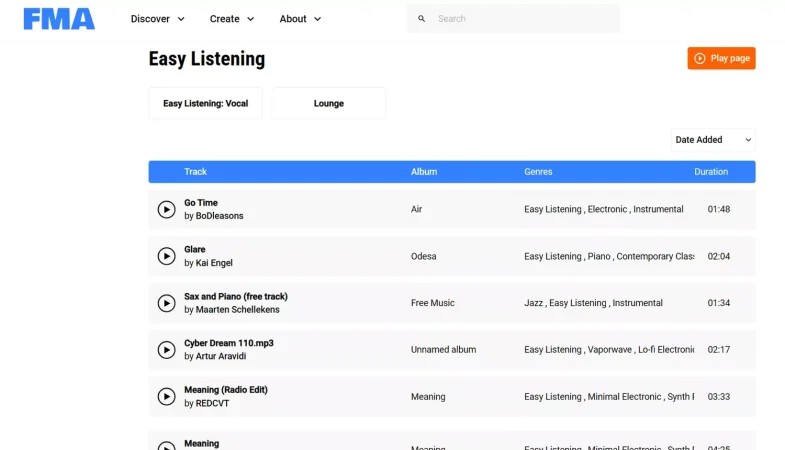Open the About dropdown

[300, 19]
